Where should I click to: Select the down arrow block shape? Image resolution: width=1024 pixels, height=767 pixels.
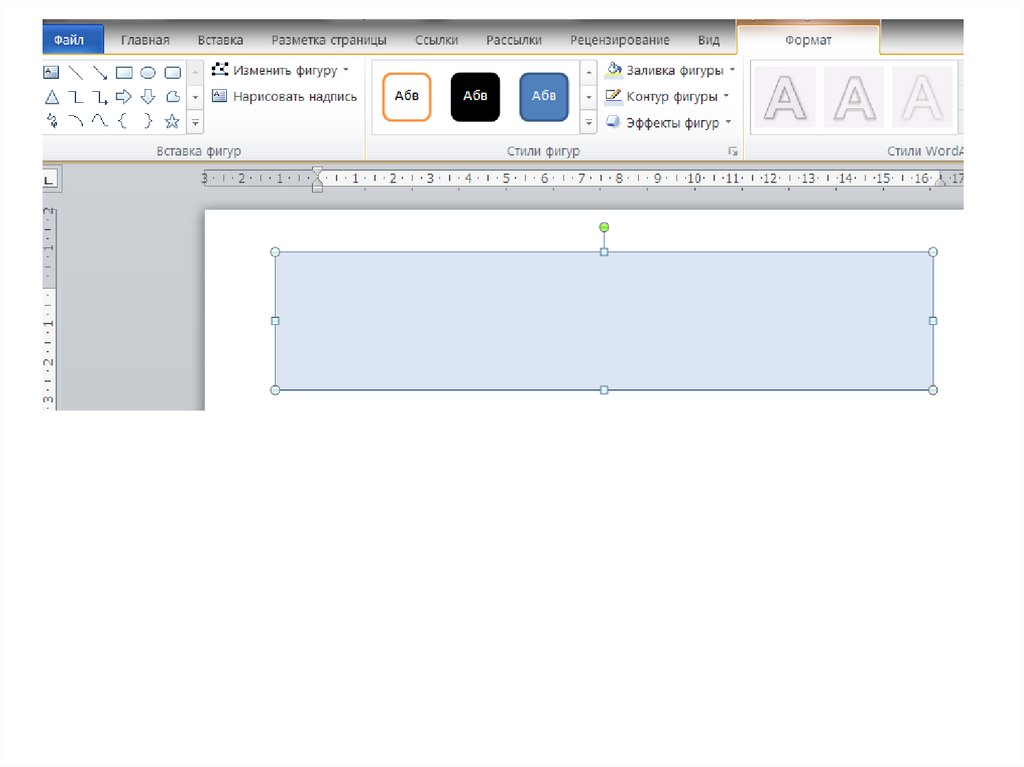tap(148, 97)
